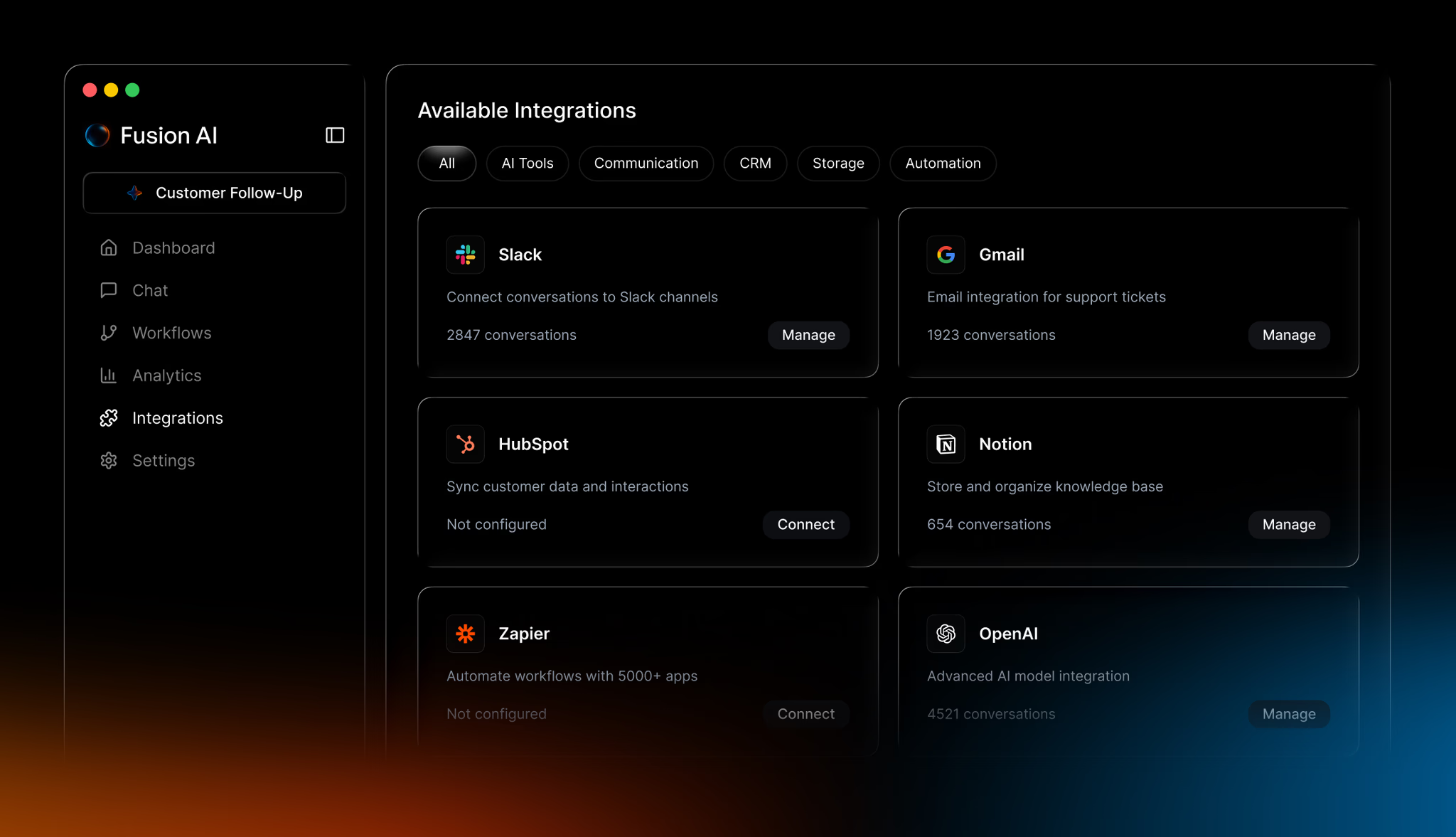Click the OpenAI logo icon
Image resolution: width=1456 pixels, height=837 pixels.
946,634
